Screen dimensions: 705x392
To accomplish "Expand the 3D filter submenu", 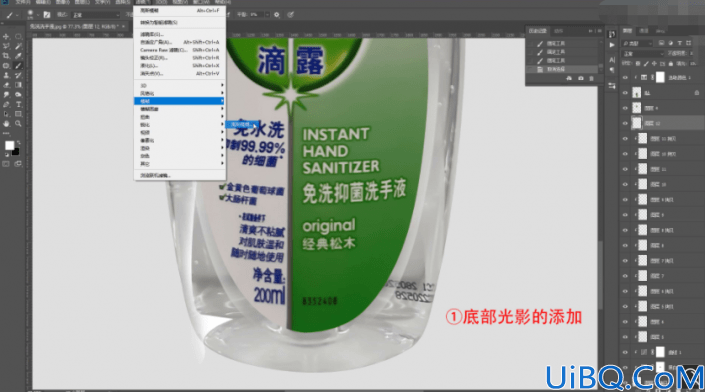I will tap(180, 85).
